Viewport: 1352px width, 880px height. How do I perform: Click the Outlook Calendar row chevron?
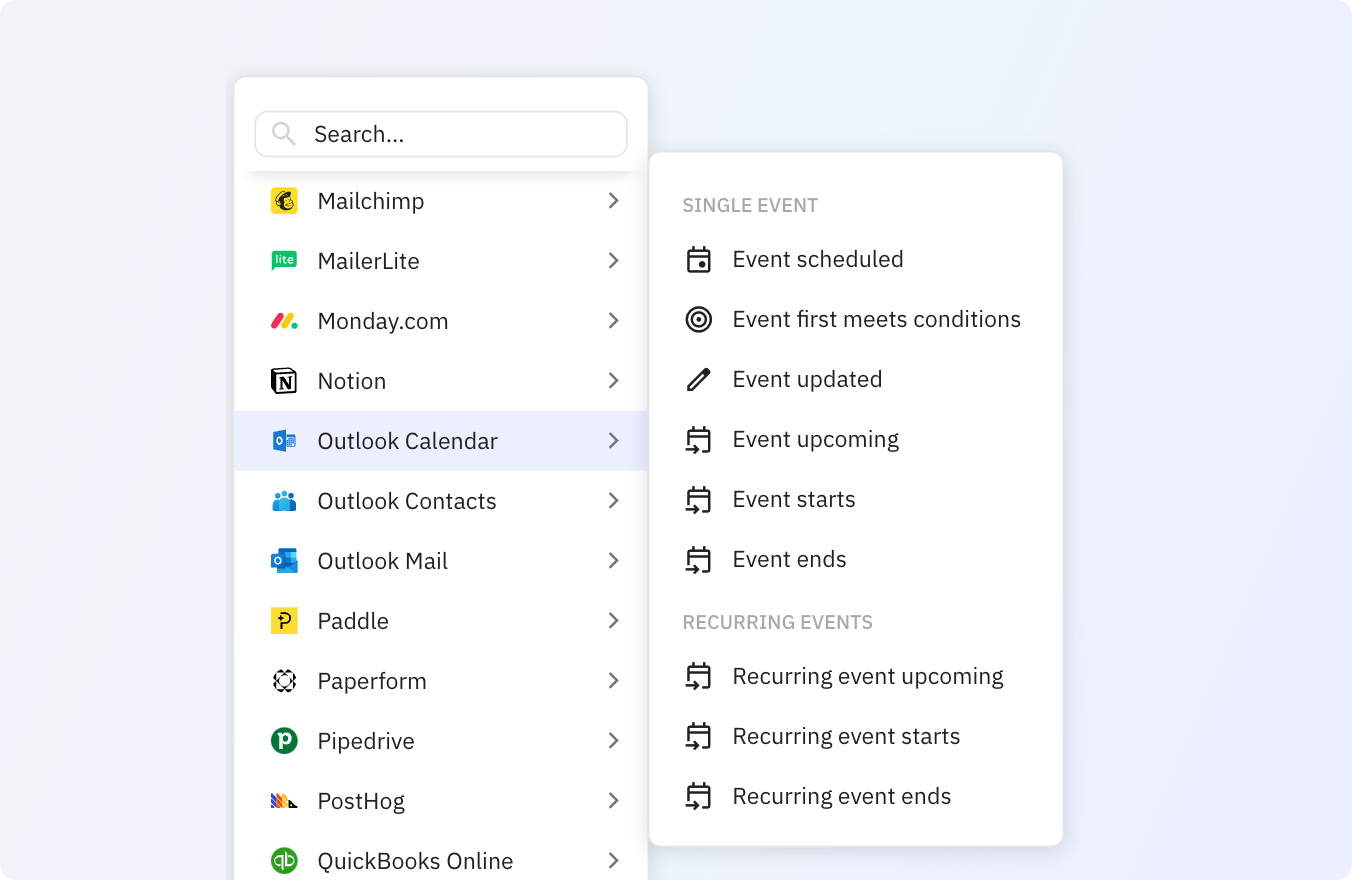pos(614,441)
